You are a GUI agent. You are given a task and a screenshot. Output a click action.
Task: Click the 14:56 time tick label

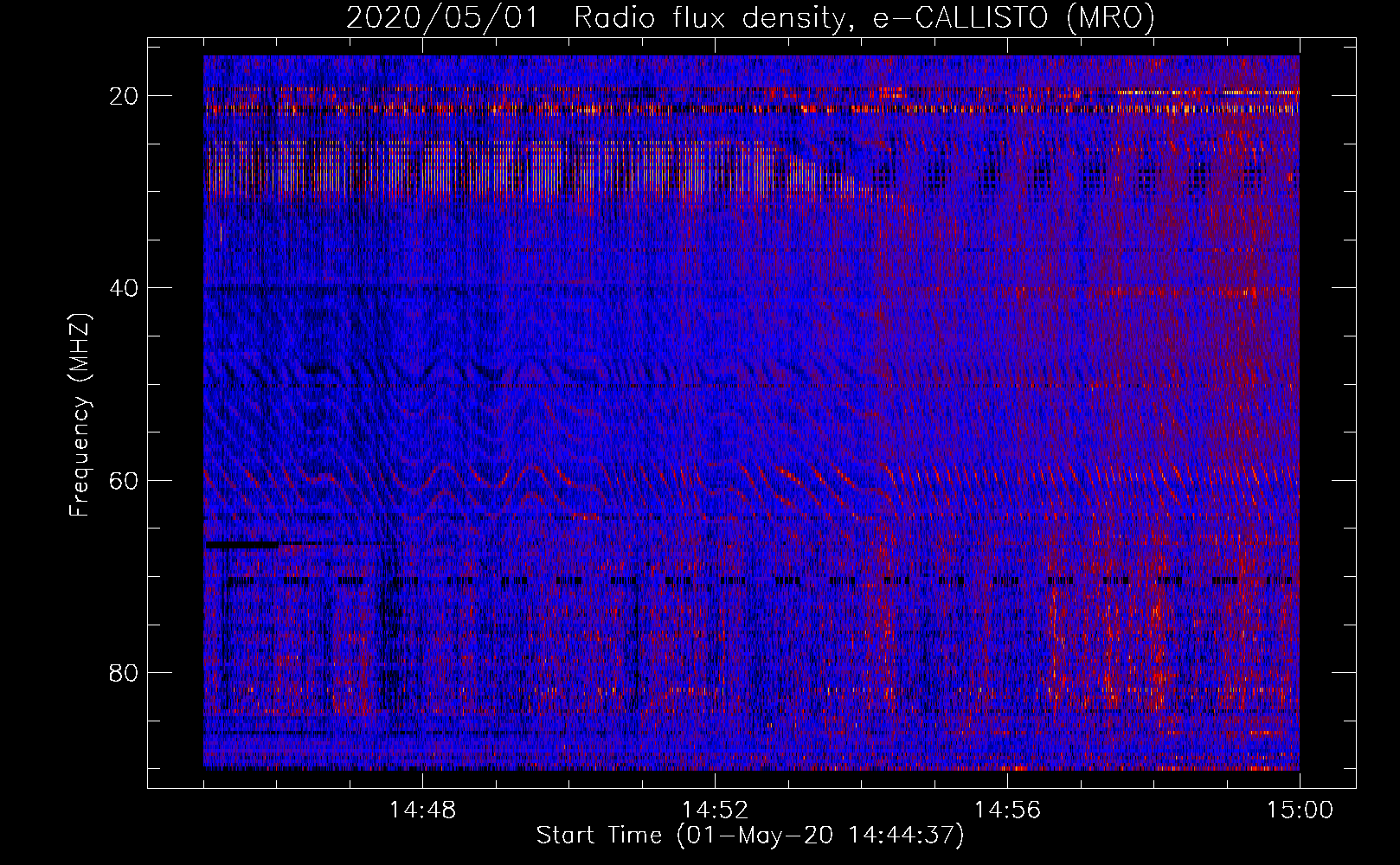coord(1007,811)
